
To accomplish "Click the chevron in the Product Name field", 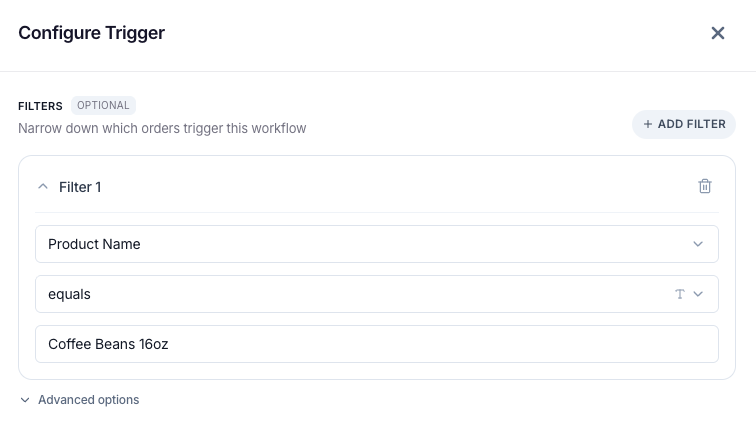I will tap(698, 244).
